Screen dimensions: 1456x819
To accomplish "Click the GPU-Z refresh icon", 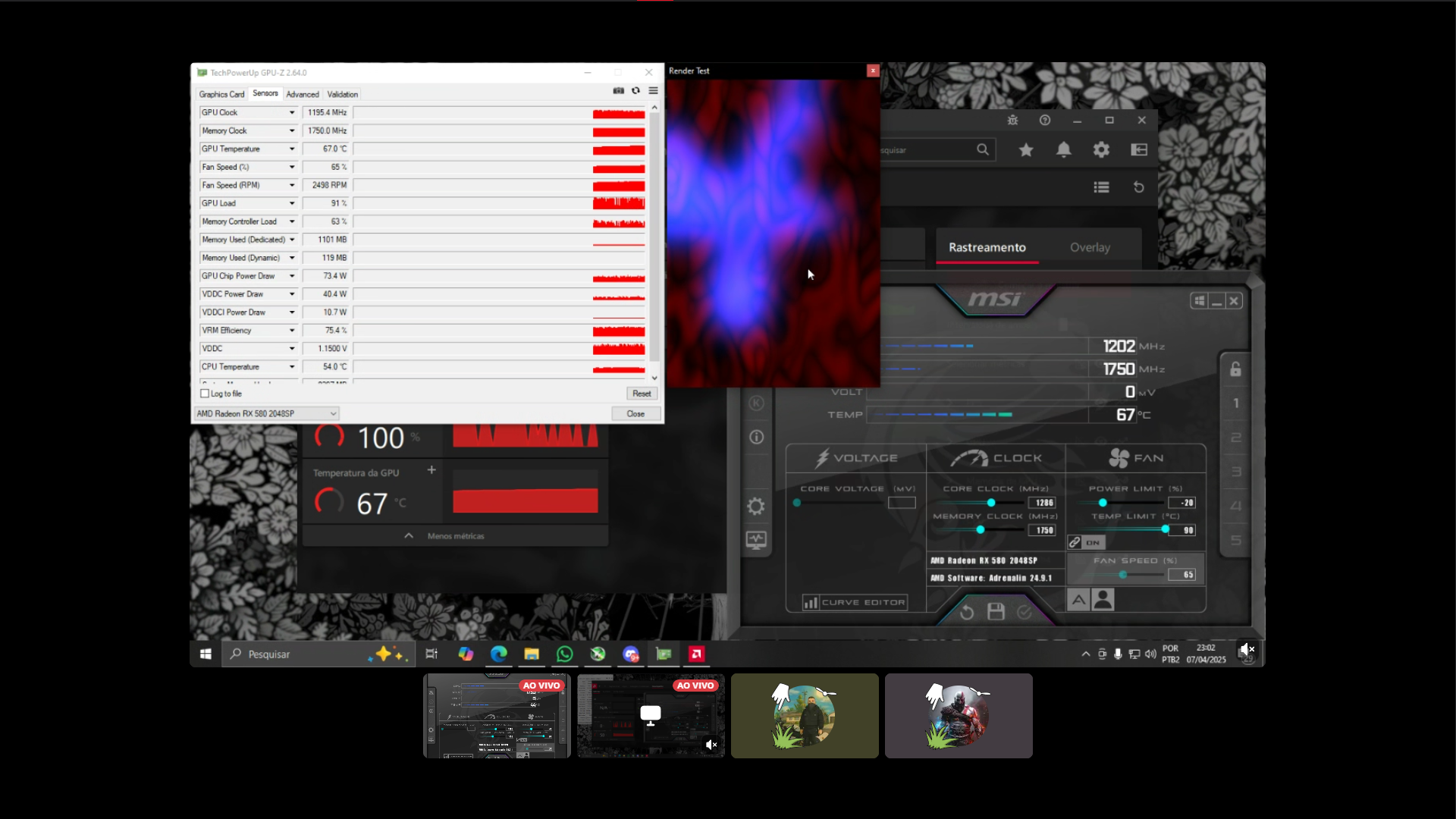I will click(x=636, y=91).
